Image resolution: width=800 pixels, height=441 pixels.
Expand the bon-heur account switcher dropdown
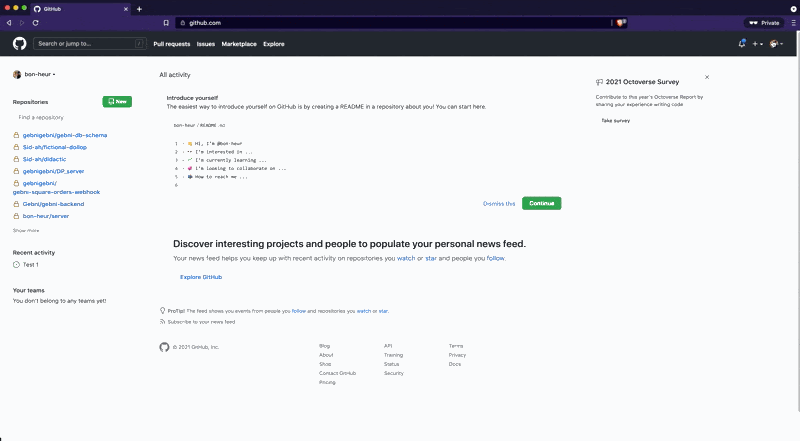pyautogui.click(x=34, y=74)
